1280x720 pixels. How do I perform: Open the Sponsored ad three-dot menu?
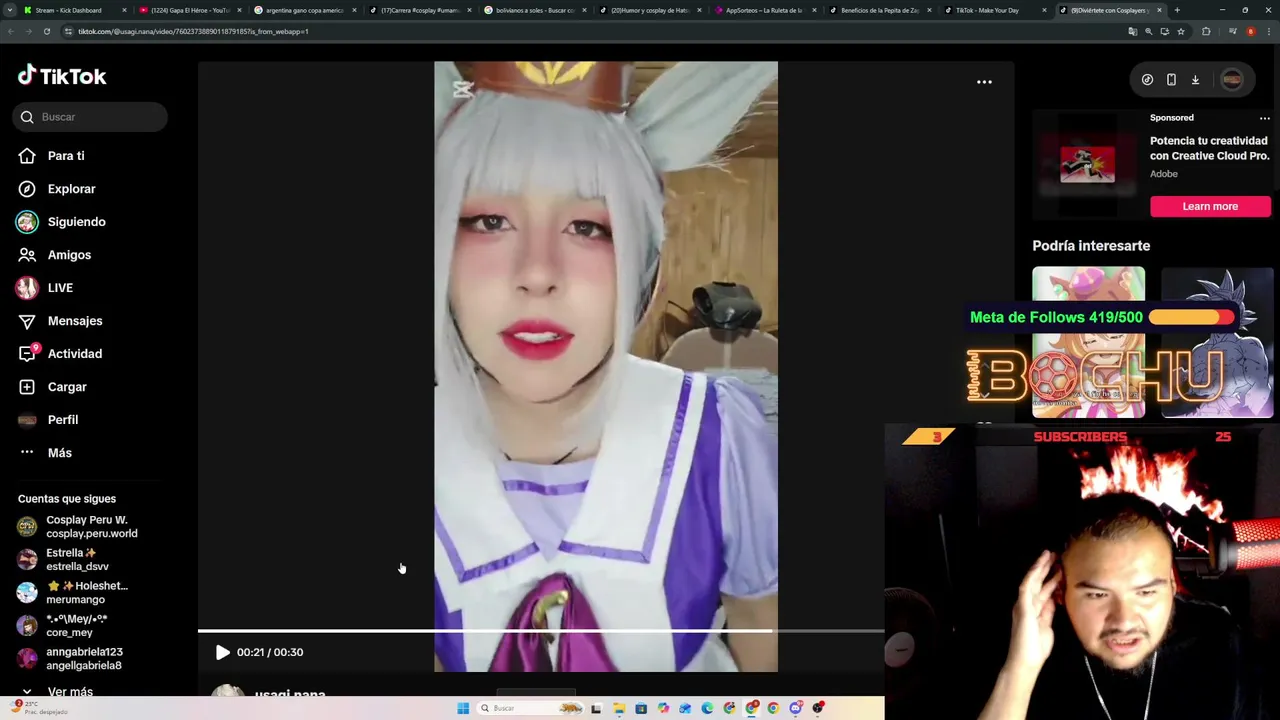1264,118
